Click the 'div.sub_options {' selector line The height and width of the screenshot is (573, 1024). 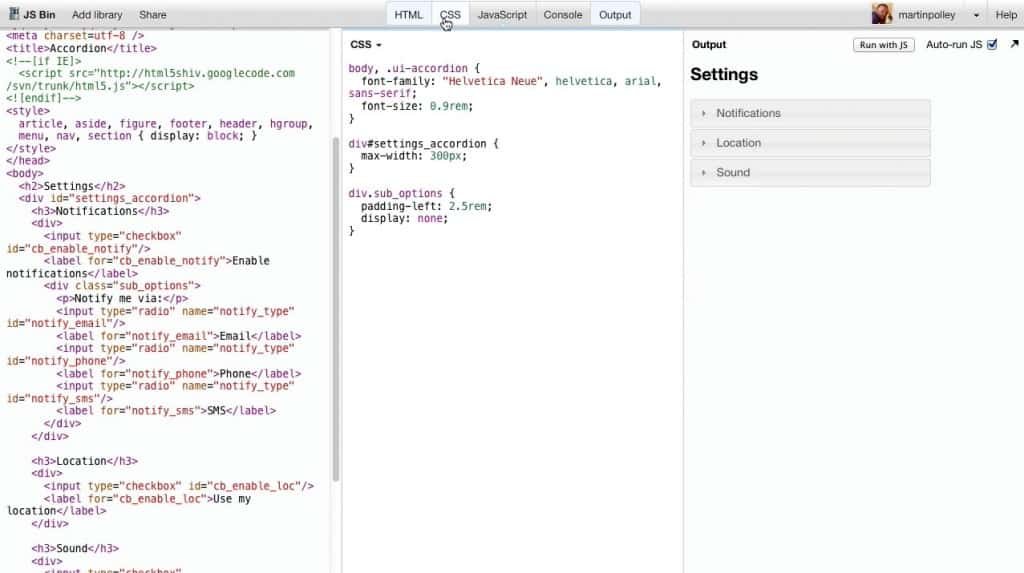point(401,193)
